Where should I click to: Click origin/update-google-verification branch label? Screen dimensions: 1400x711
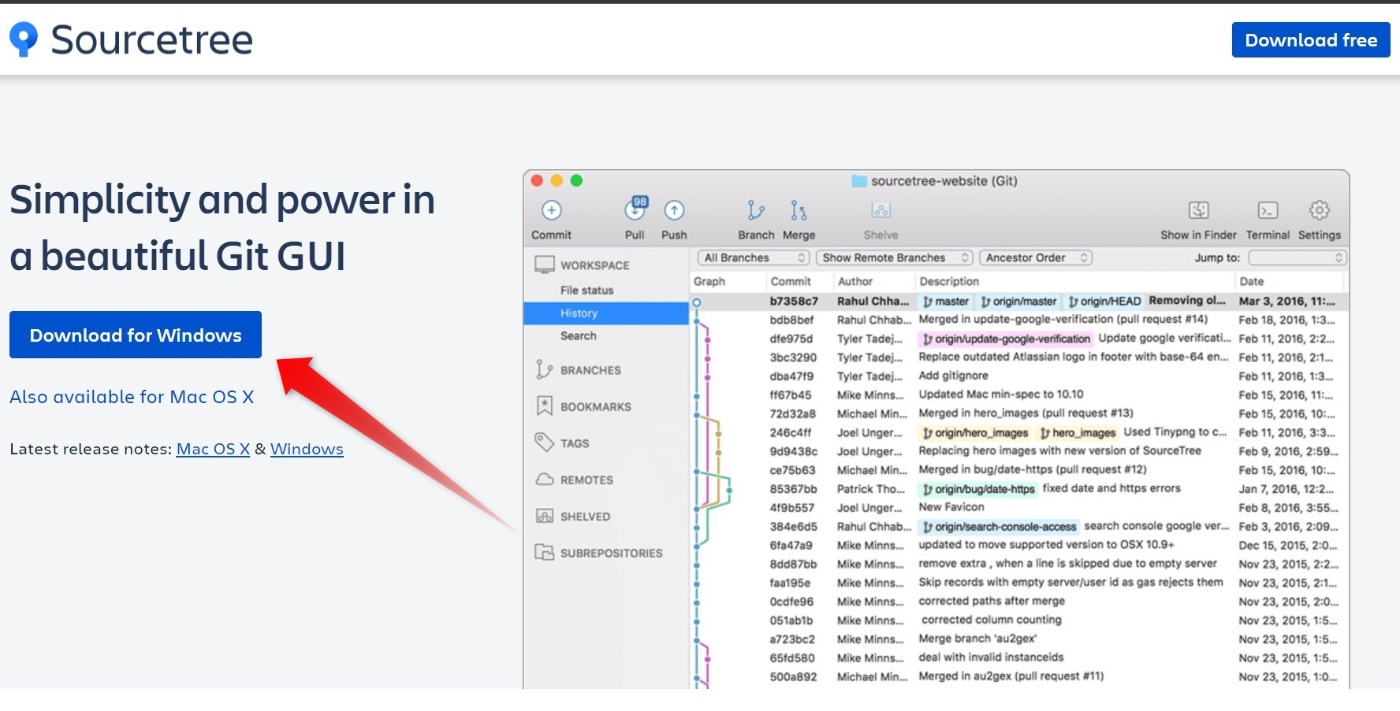[x=1005, y=339]
